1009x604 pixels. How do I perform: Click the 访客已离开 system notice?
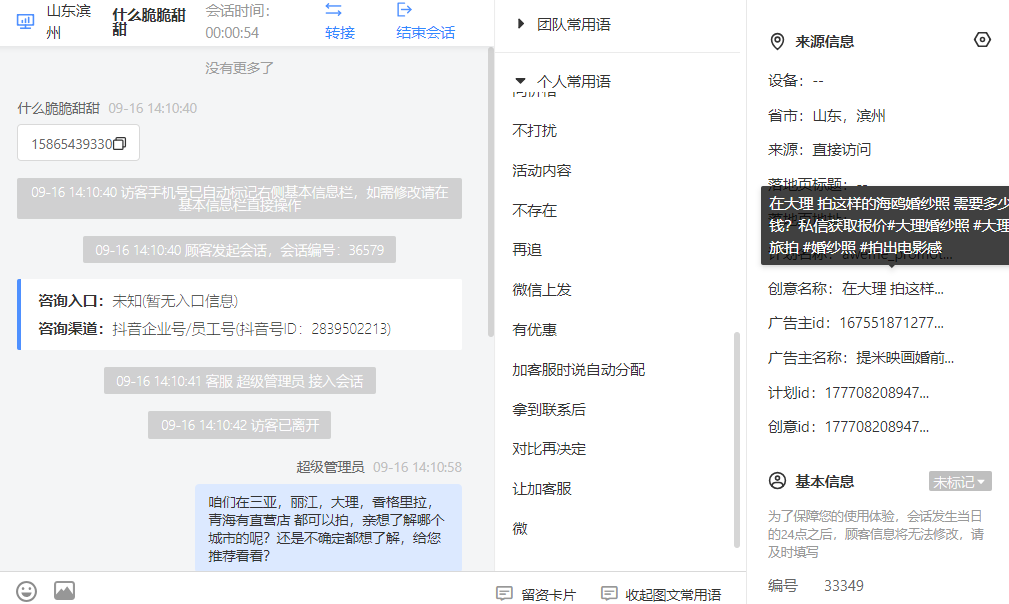[239, 425]
